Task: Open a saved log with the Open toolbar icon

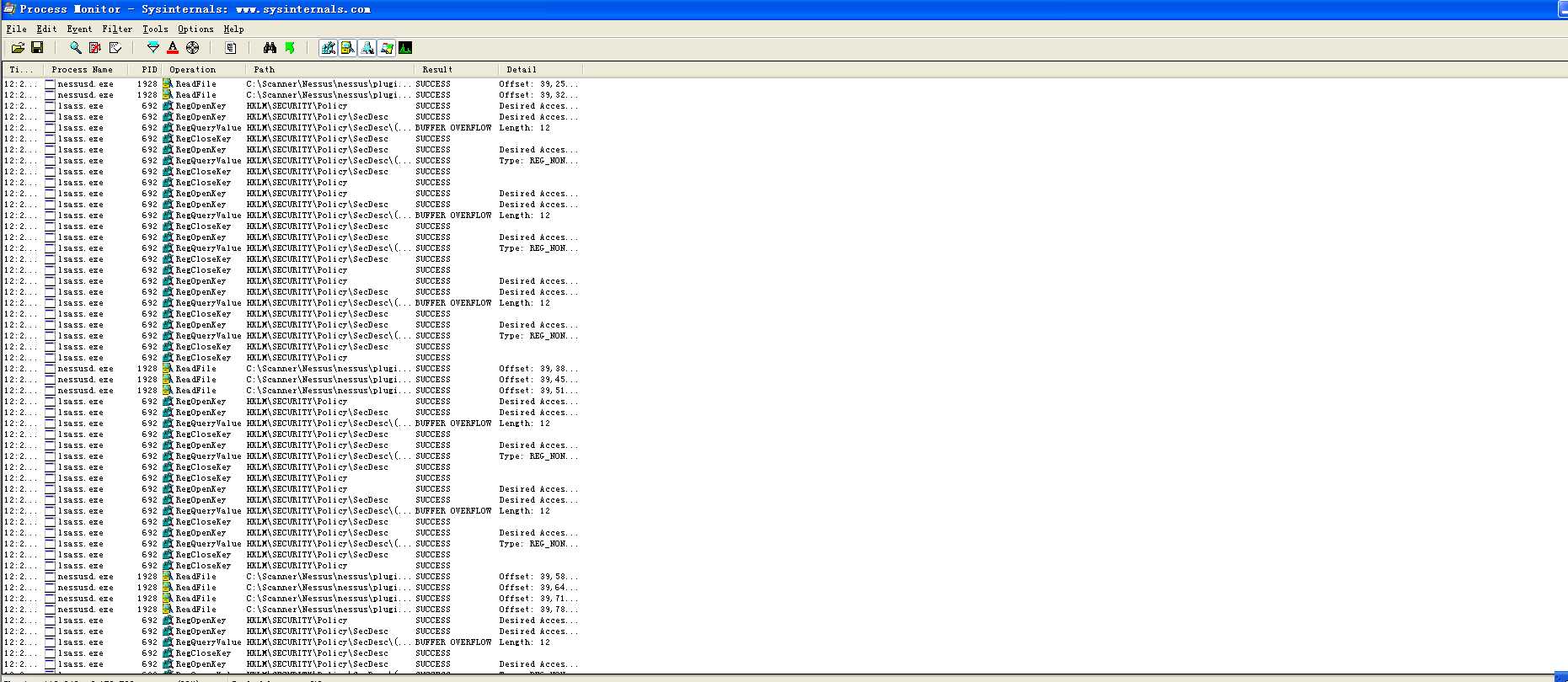Action: point(18,48)
